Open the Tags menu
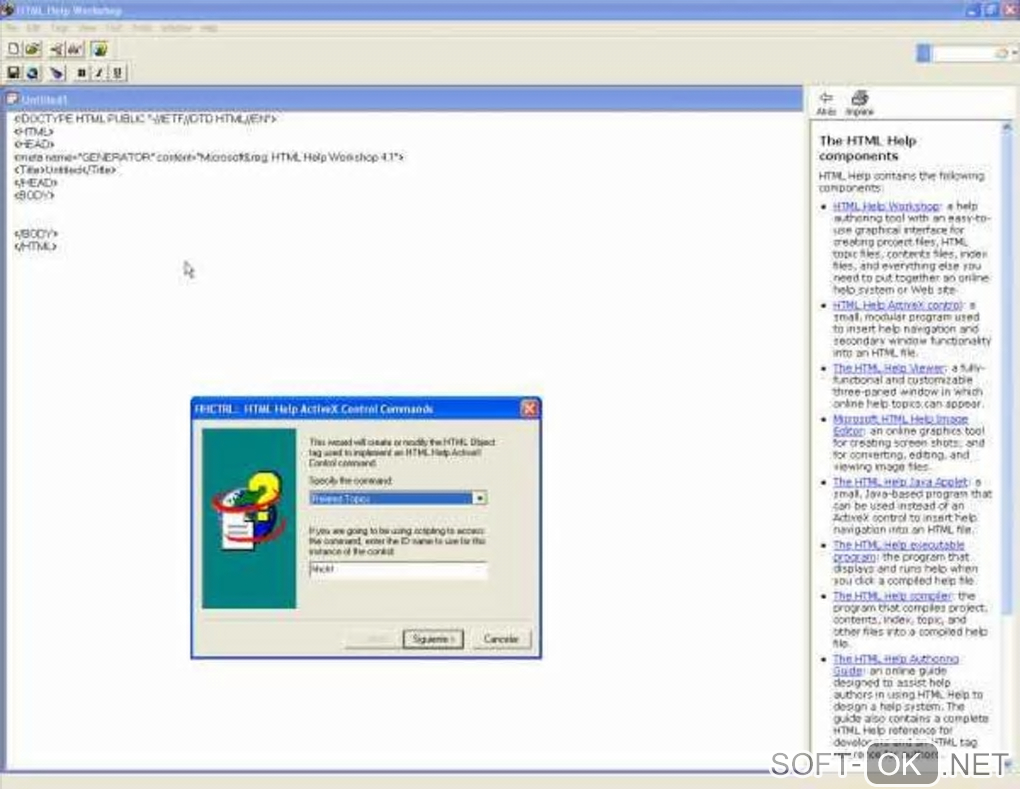This screenshot has height=789, width=1020. (x=59, y=28)
